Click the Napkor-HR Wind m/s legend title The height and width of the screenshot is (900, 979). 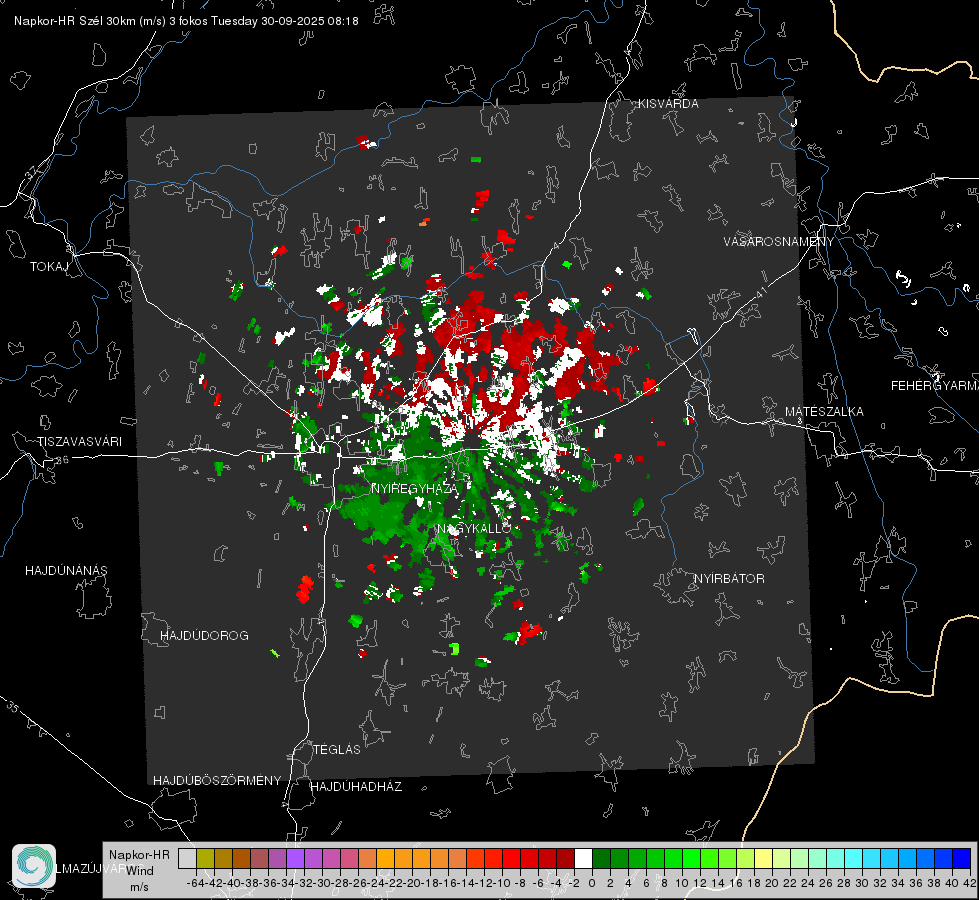[x=139, y=871]
